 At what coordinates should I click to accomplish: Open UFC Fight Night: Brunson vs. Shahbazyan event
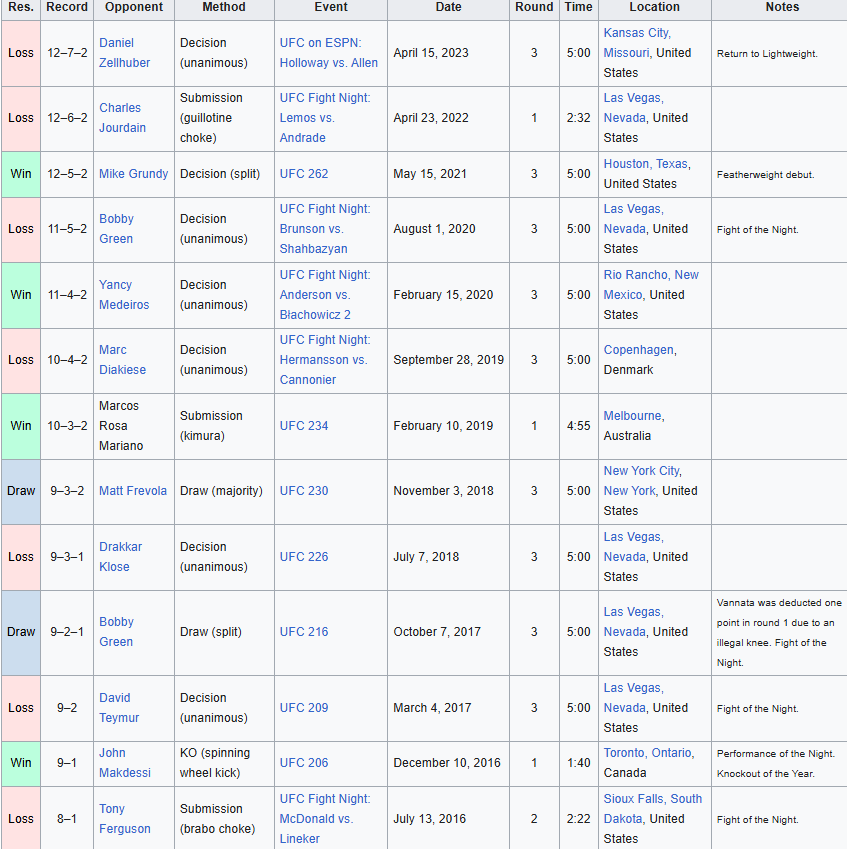[325, 229]
